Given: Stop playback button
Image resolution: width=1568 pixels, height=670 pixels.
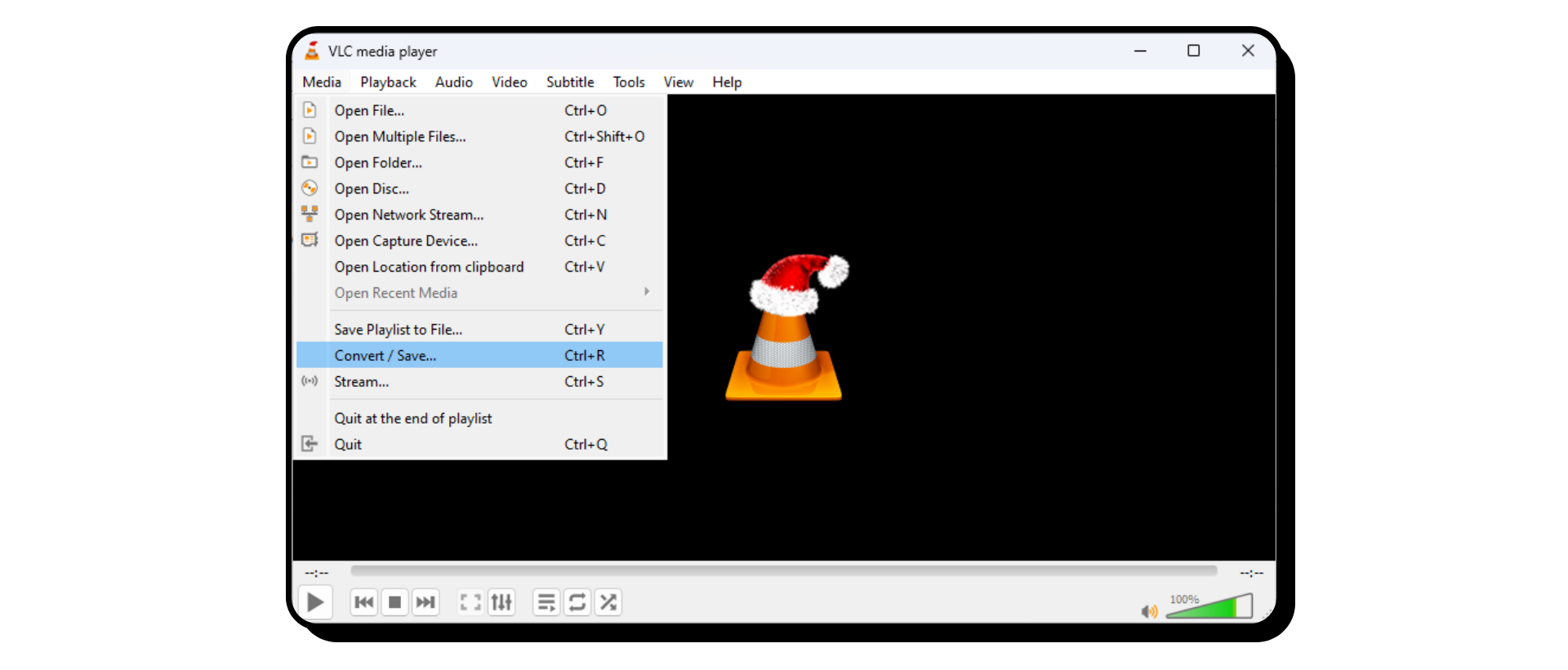Looking at the screenshot, I should coord(394,602).
